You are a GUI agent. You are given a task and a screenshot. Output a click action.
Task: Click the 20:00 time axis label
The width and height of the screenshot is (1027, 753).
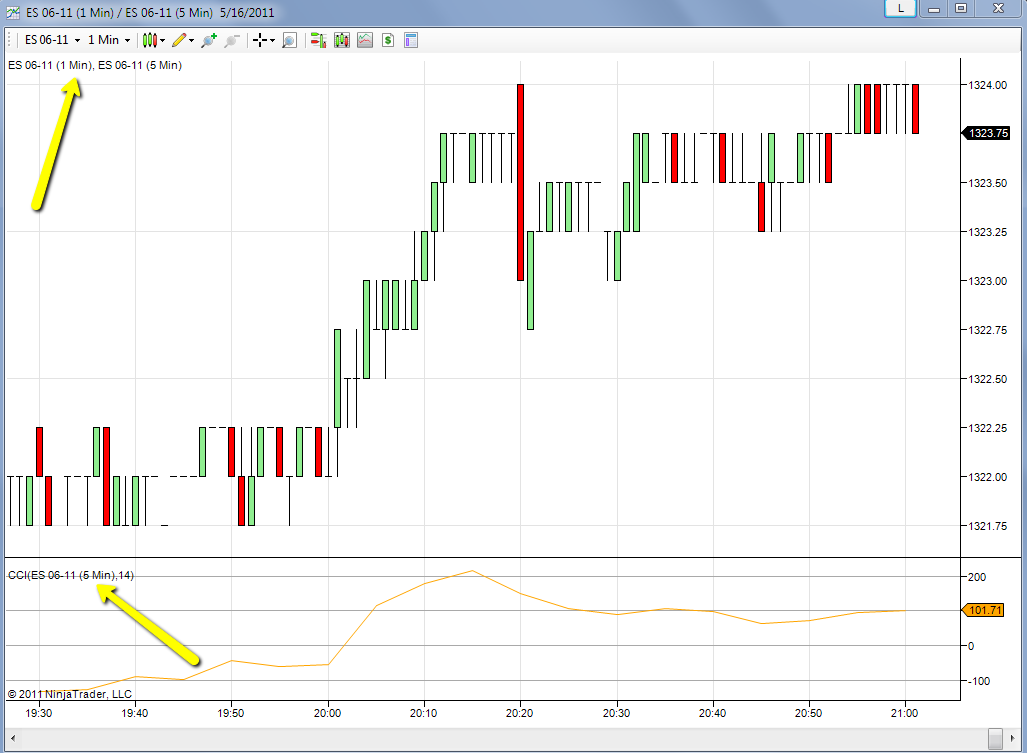[x=327, y=713]
